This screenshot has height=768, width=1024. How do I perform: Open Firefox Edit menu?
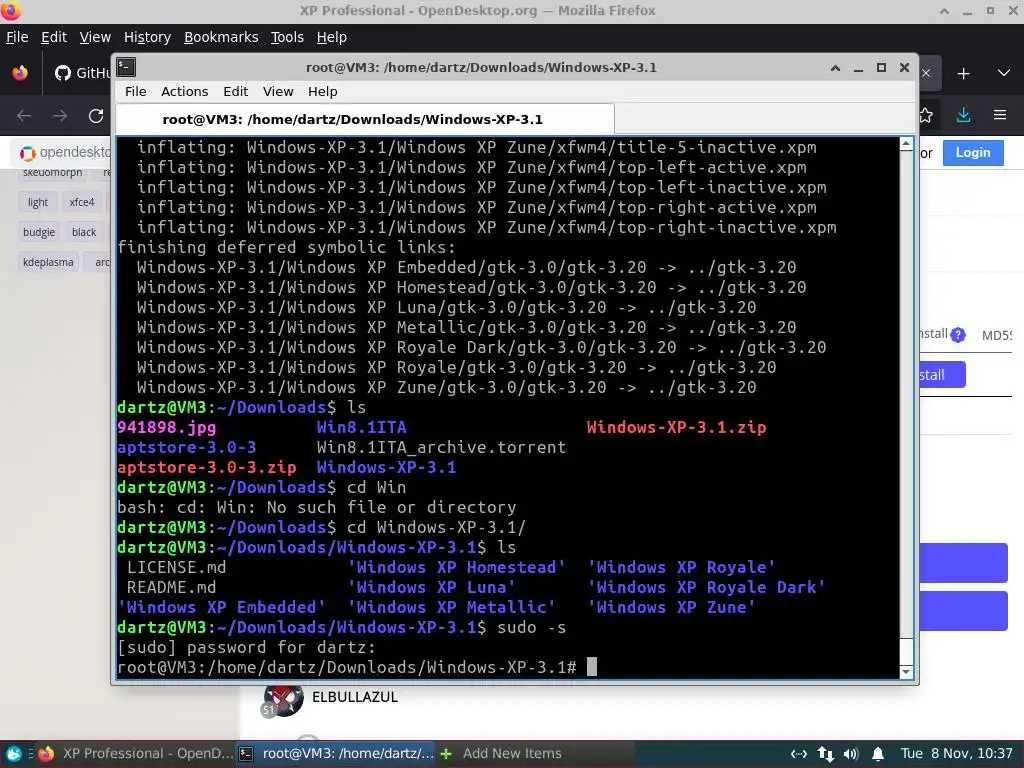coord(54,37)
